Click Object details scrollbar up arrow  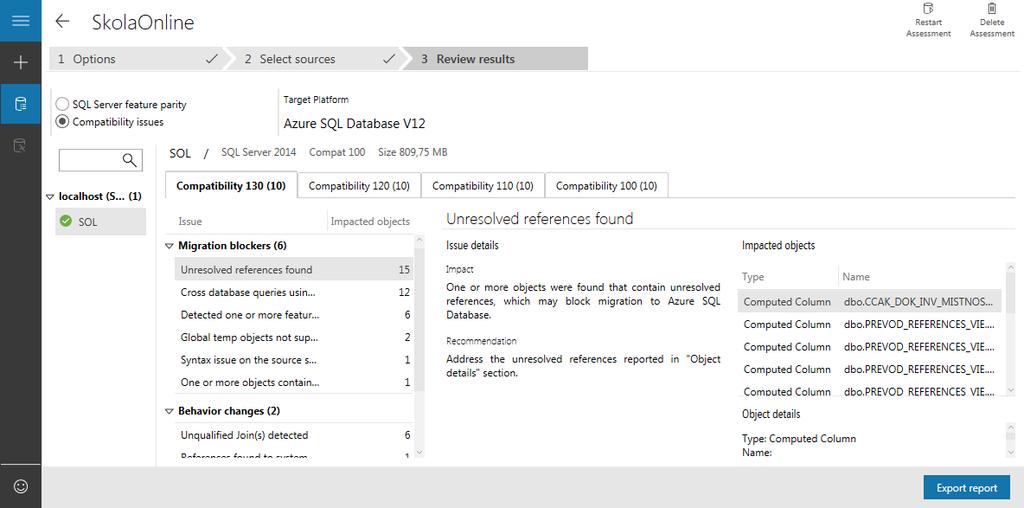click(1011, 428)
